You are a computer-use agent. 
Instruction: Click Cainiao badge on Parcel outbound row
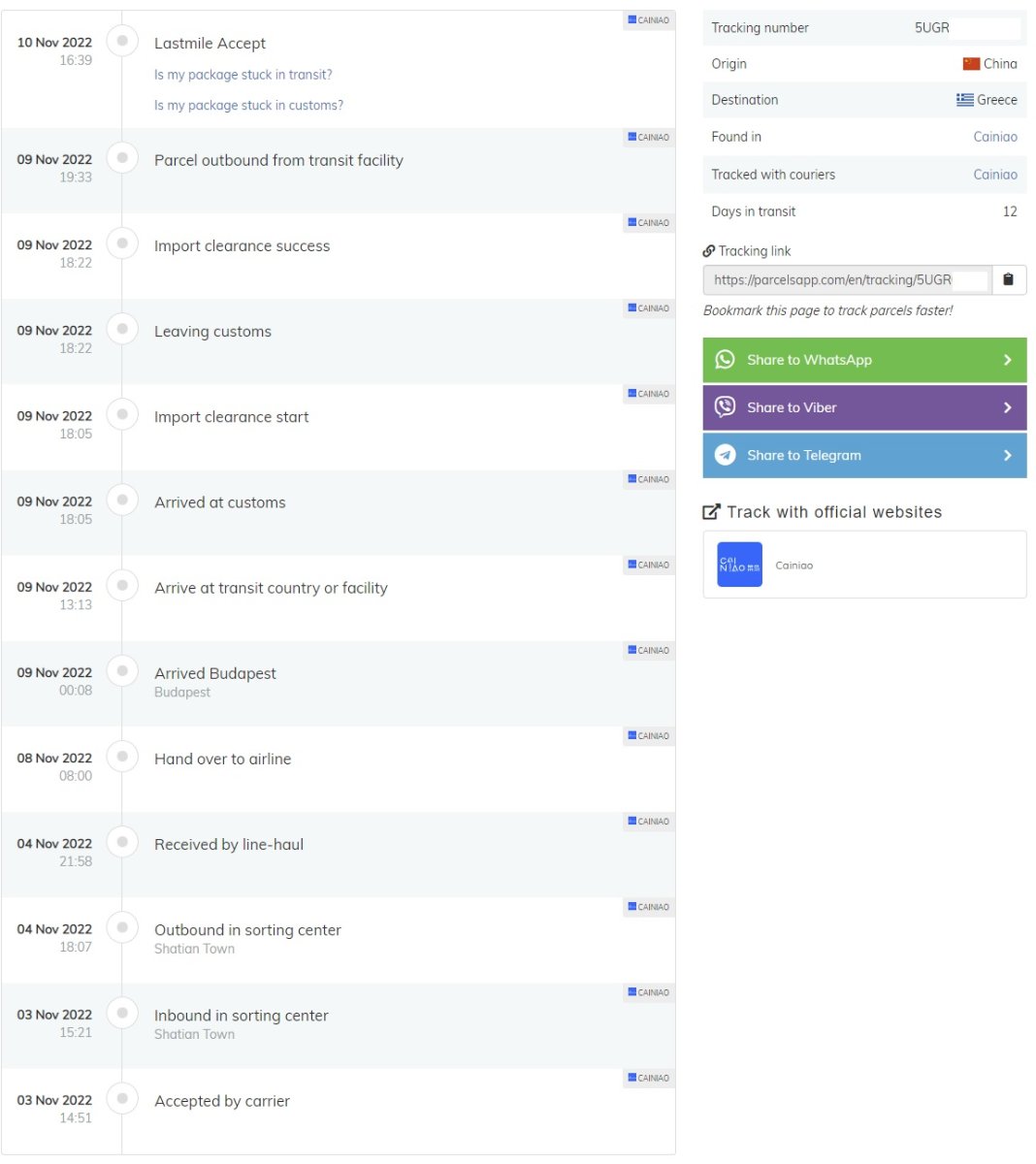[x=648, y=137]
